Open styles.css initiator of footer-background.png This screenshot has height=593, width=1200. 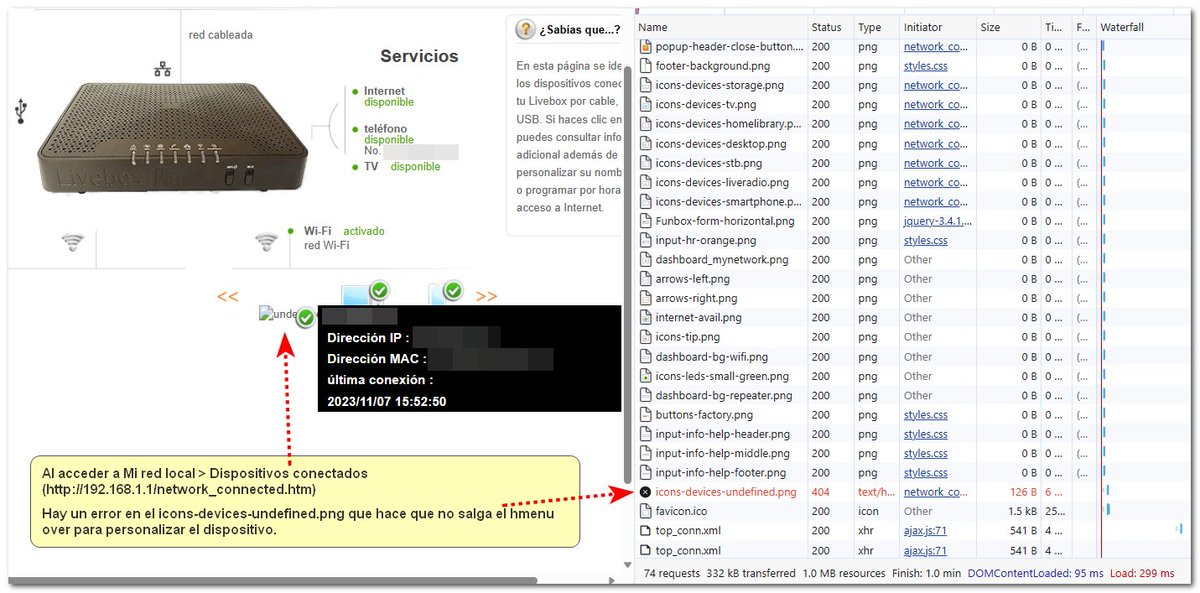pyautogui.click(x=926, y=66)
